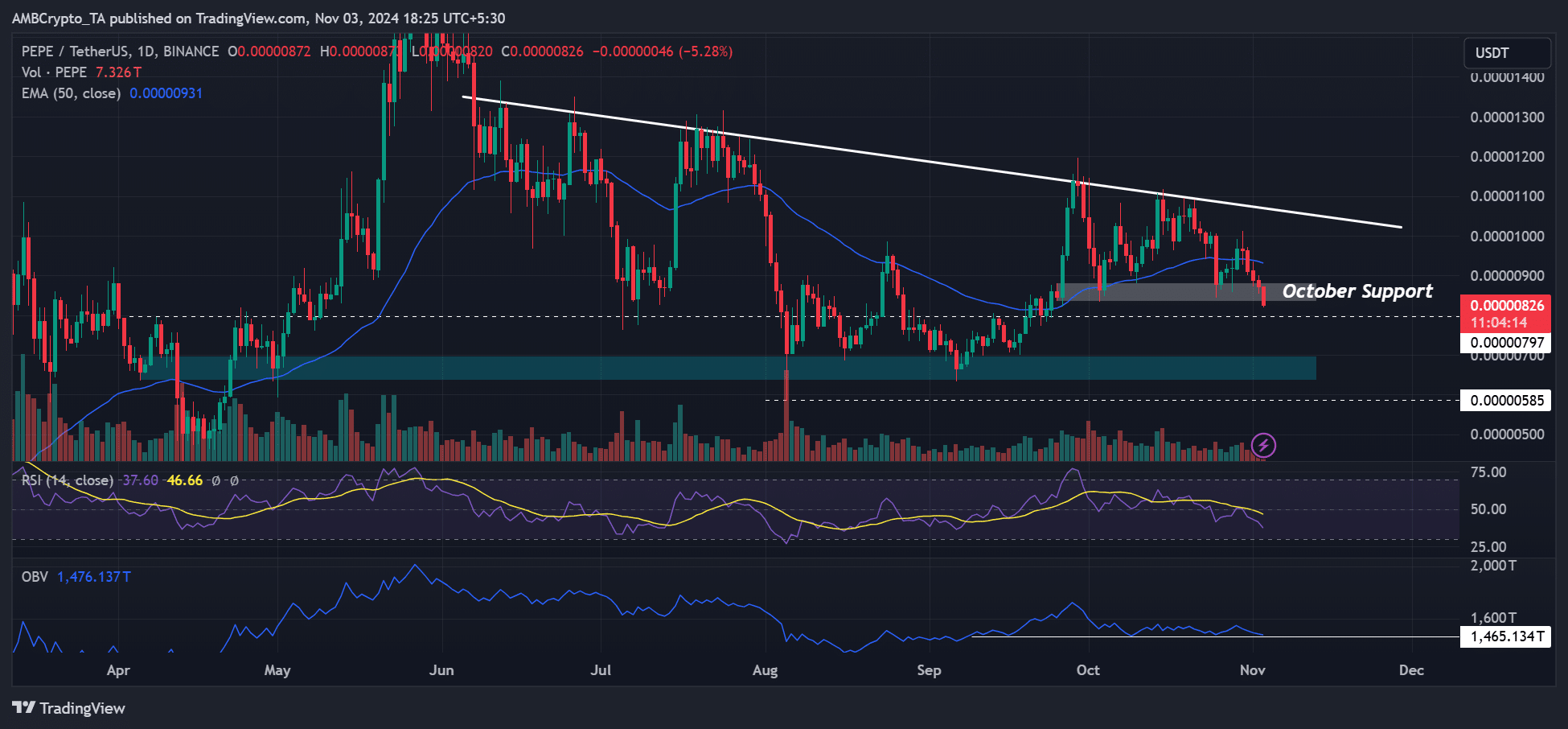Click the RSI (14, close) indicator label
Image resolution: width=1568 pixels, height=729 pixels.
point(68,480)
